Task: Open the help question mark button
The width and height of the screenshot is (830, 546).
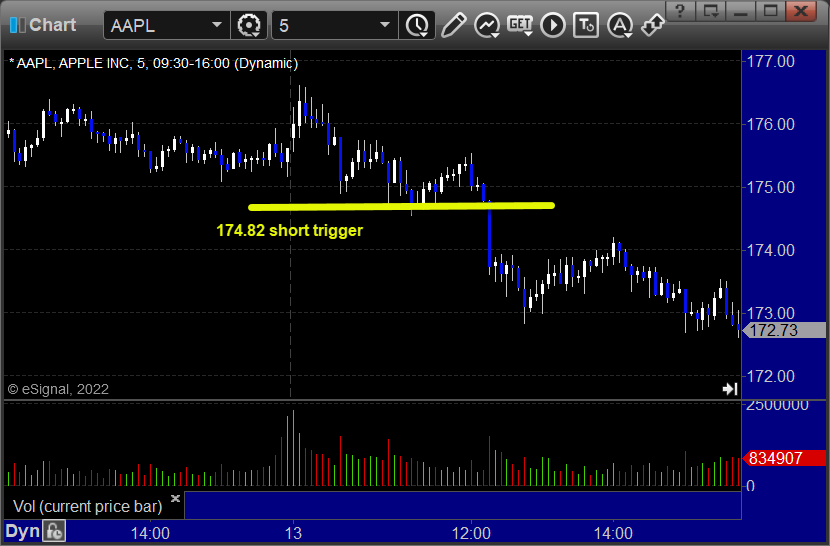Action: click(680, 11)
